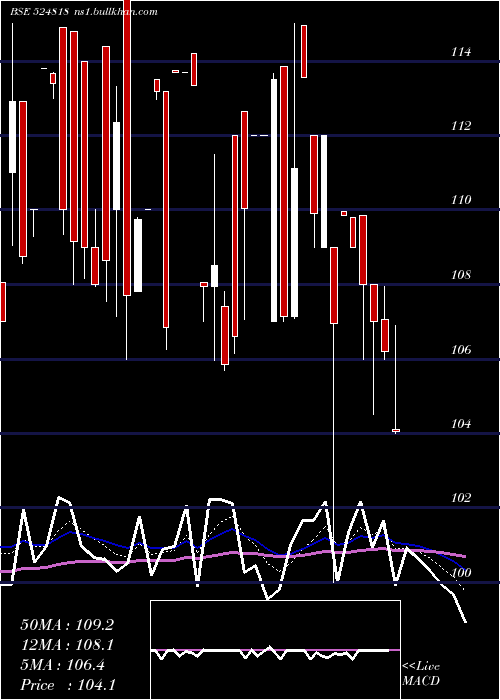Click the 114 price axis label
The image size is (500, 700).
(x=460, y=52)
